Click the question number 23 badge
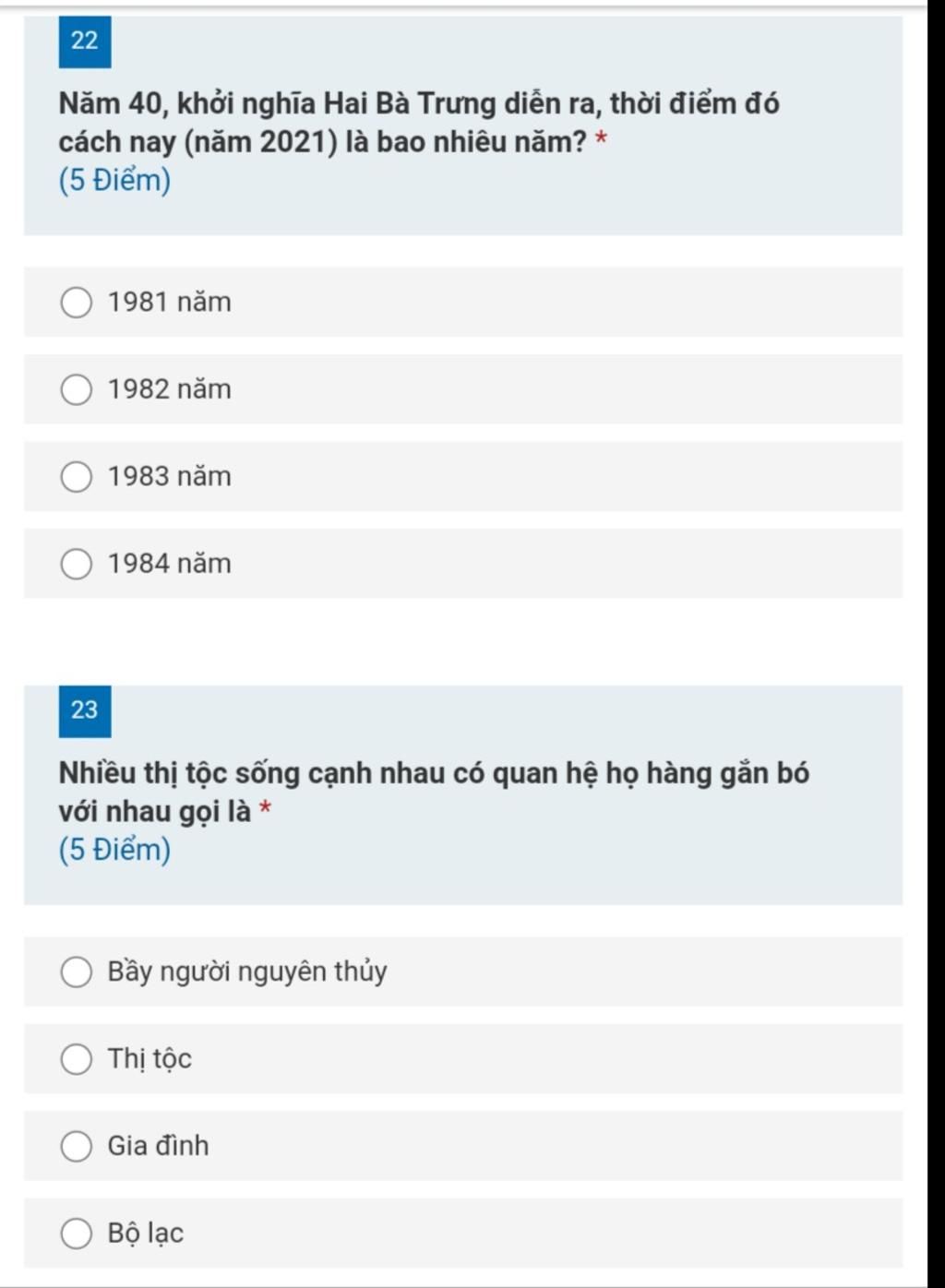The width and height of the screenshot is (945, 1288). [x=85, y=710]
